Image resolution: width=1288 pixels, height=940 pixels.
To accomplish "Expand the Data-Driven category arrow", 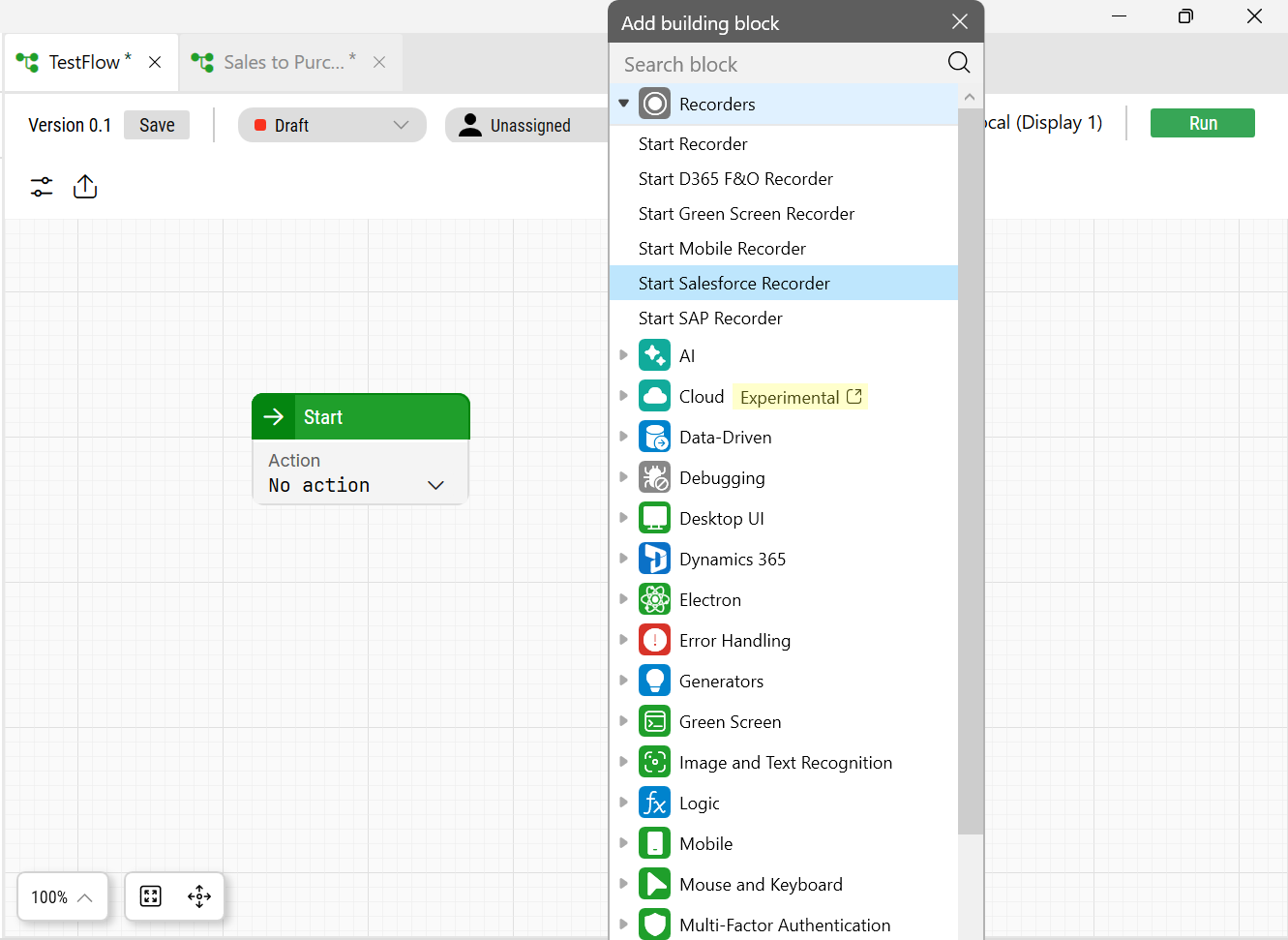I will pos(624,437).
